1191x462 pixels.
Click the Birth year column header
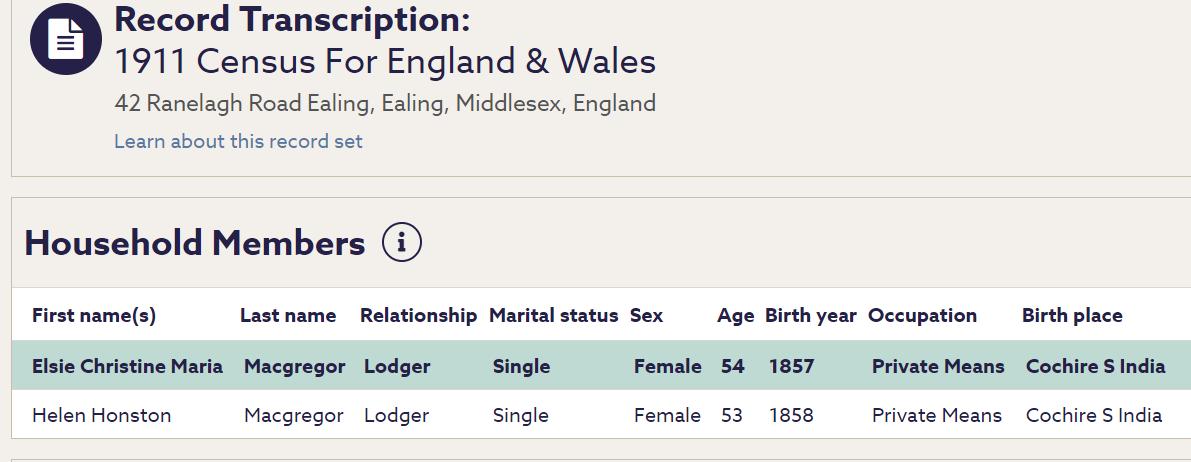click(x=810, y=316)
